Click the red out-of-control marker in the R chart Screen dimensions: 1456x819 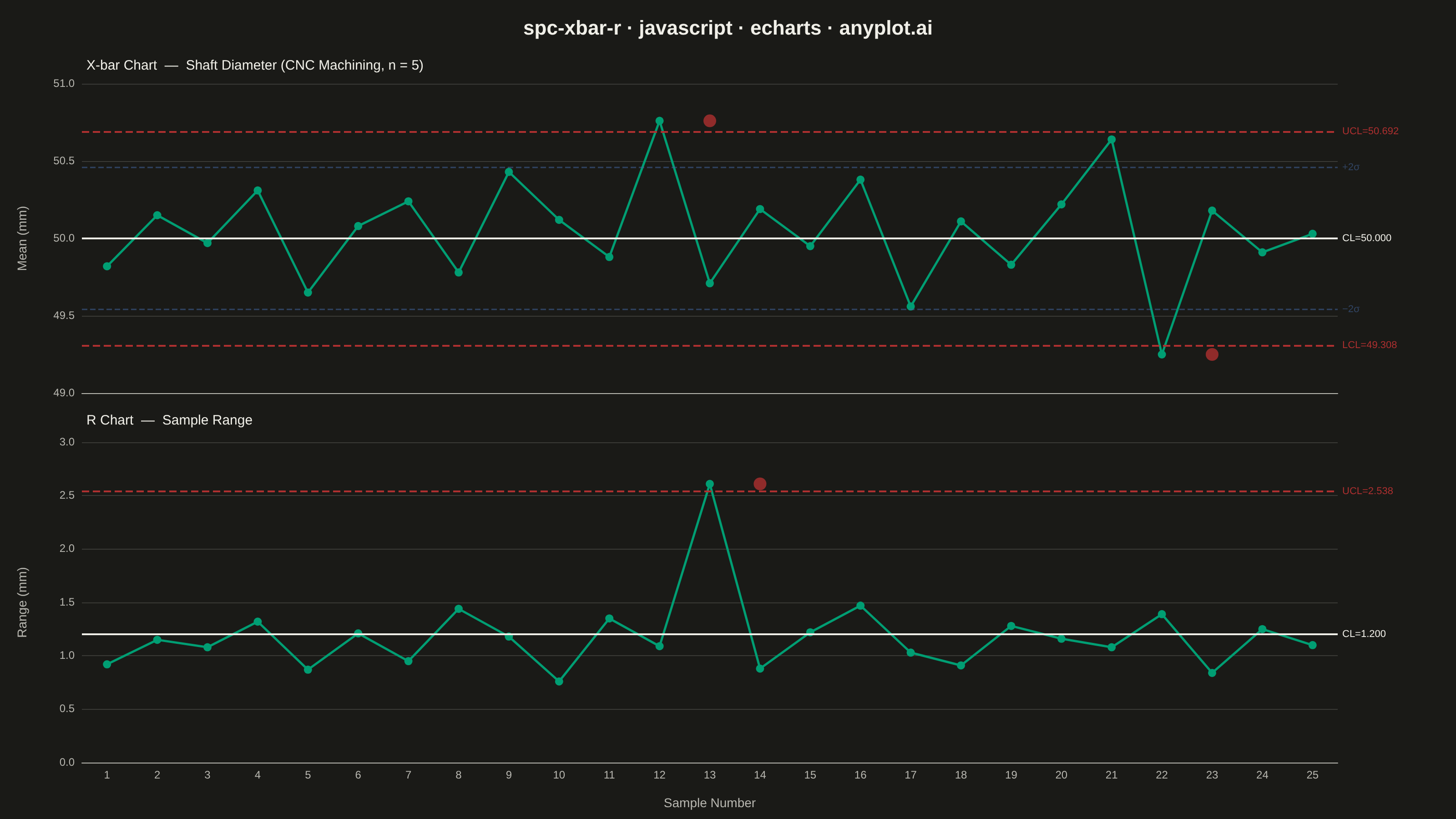[760, 484]
